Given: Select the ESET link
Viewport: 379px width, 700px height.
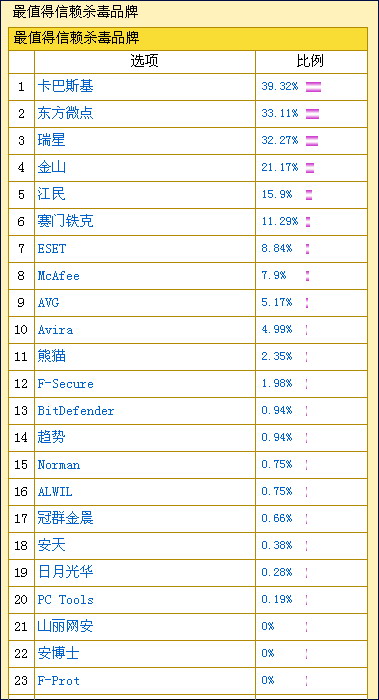Looking at the screenshot, I should tap(51, 249).
